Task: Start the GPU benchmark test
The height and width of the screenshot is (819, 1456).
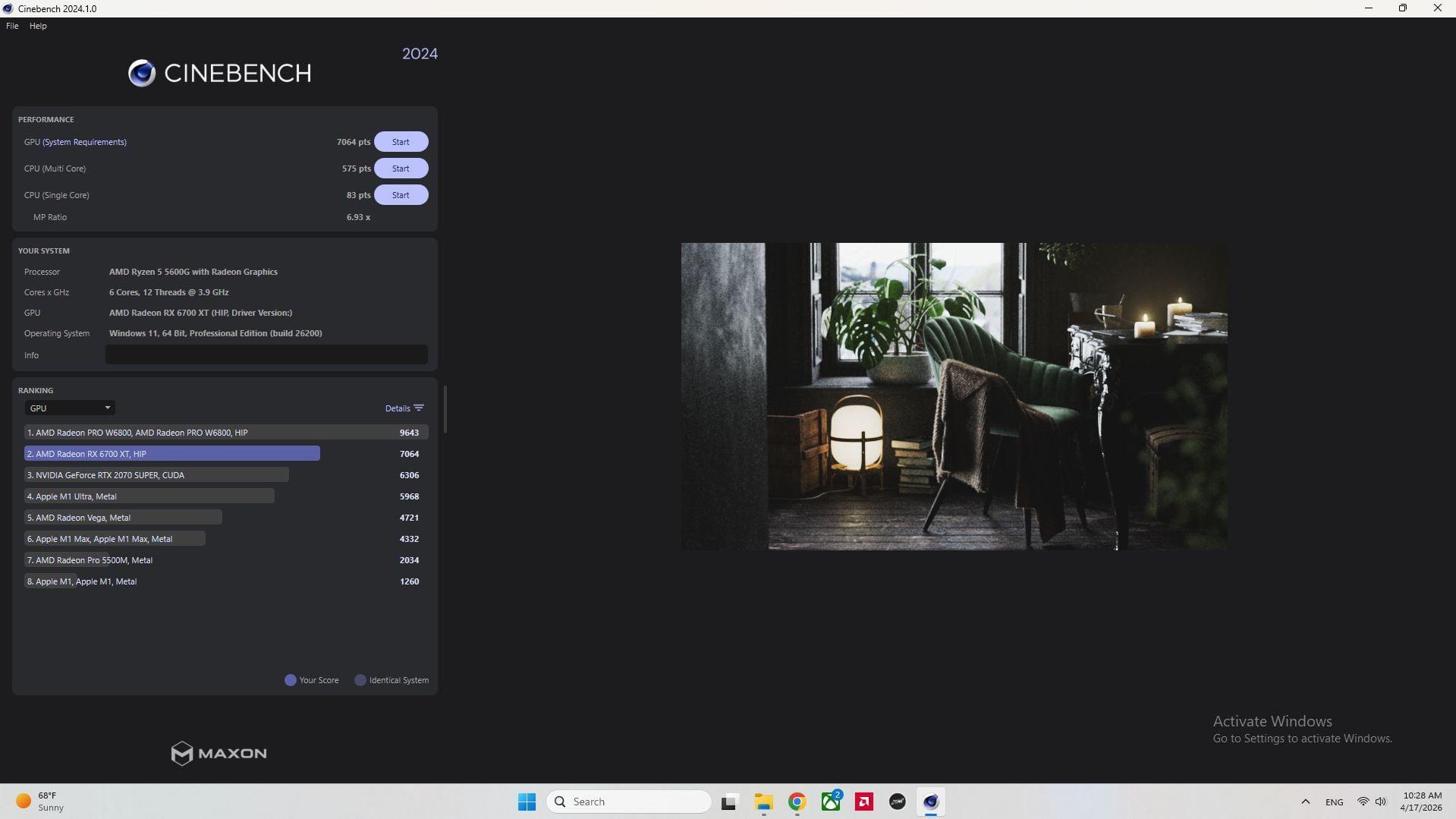Action: click(x=401, y=142)
